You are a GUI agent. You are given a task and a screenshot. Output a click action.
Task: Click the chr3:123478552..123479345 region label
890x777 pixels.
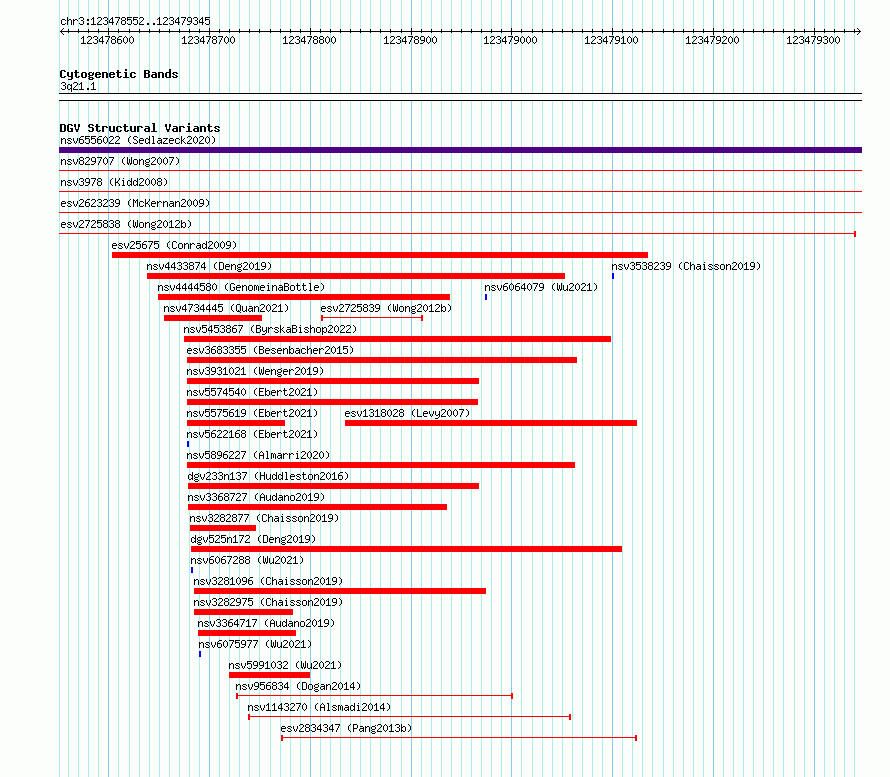pyautogui.click(x=135, y=21)
